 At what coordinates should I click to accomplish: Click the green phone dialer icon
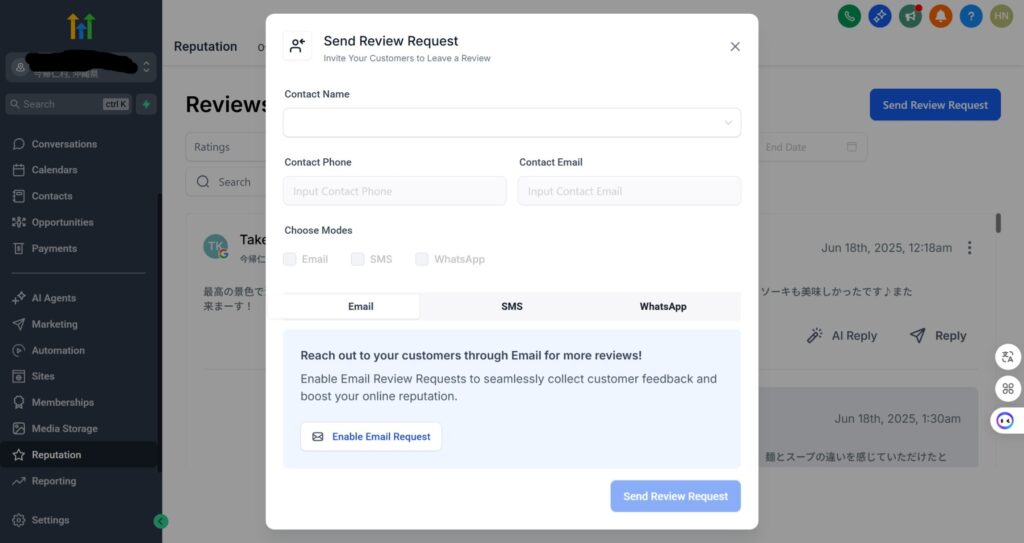(849, 16)
